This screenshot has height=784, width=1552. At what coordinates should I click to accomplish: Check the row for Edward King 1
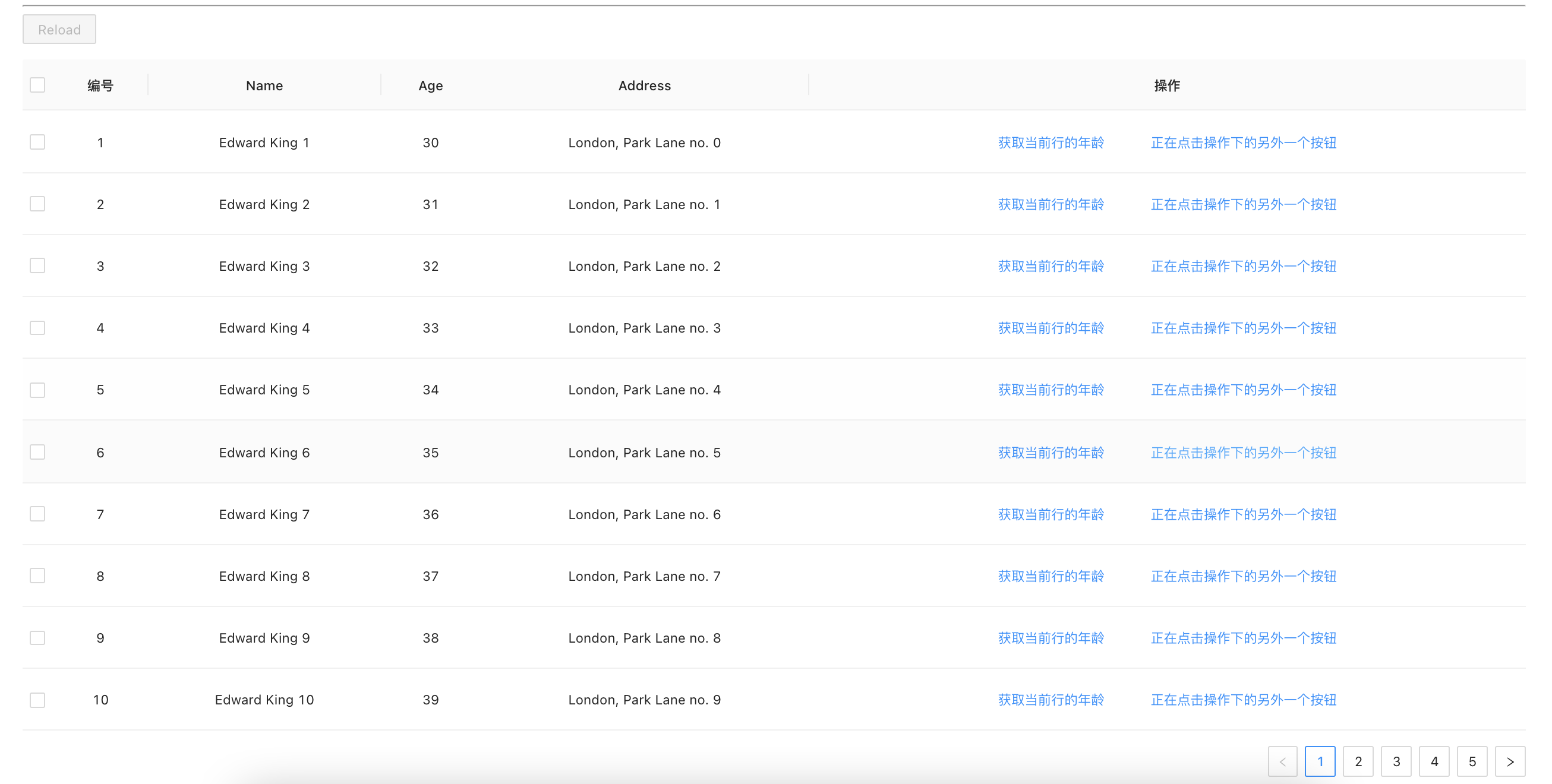point(37,142)
